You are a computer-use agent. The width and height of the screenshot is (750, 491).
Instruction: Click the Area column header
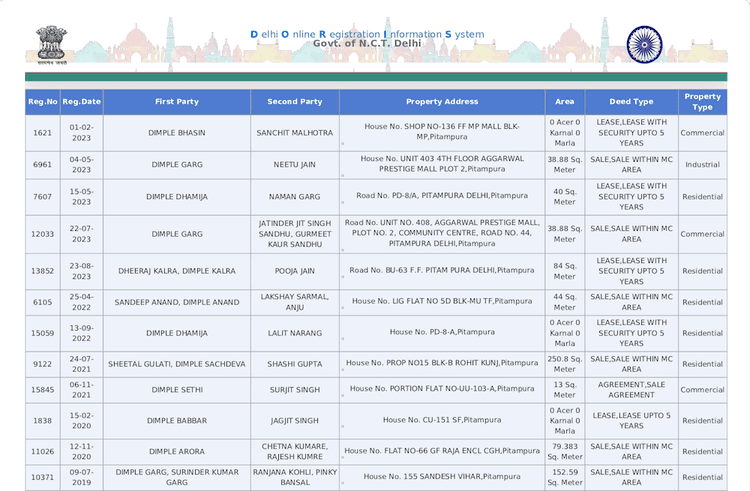565,102
